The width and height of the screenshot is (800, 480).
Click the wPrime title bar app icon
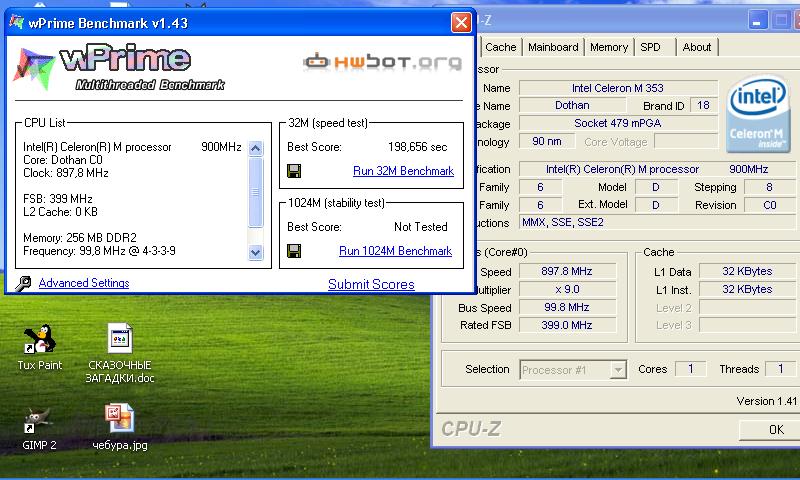point(16,22)
